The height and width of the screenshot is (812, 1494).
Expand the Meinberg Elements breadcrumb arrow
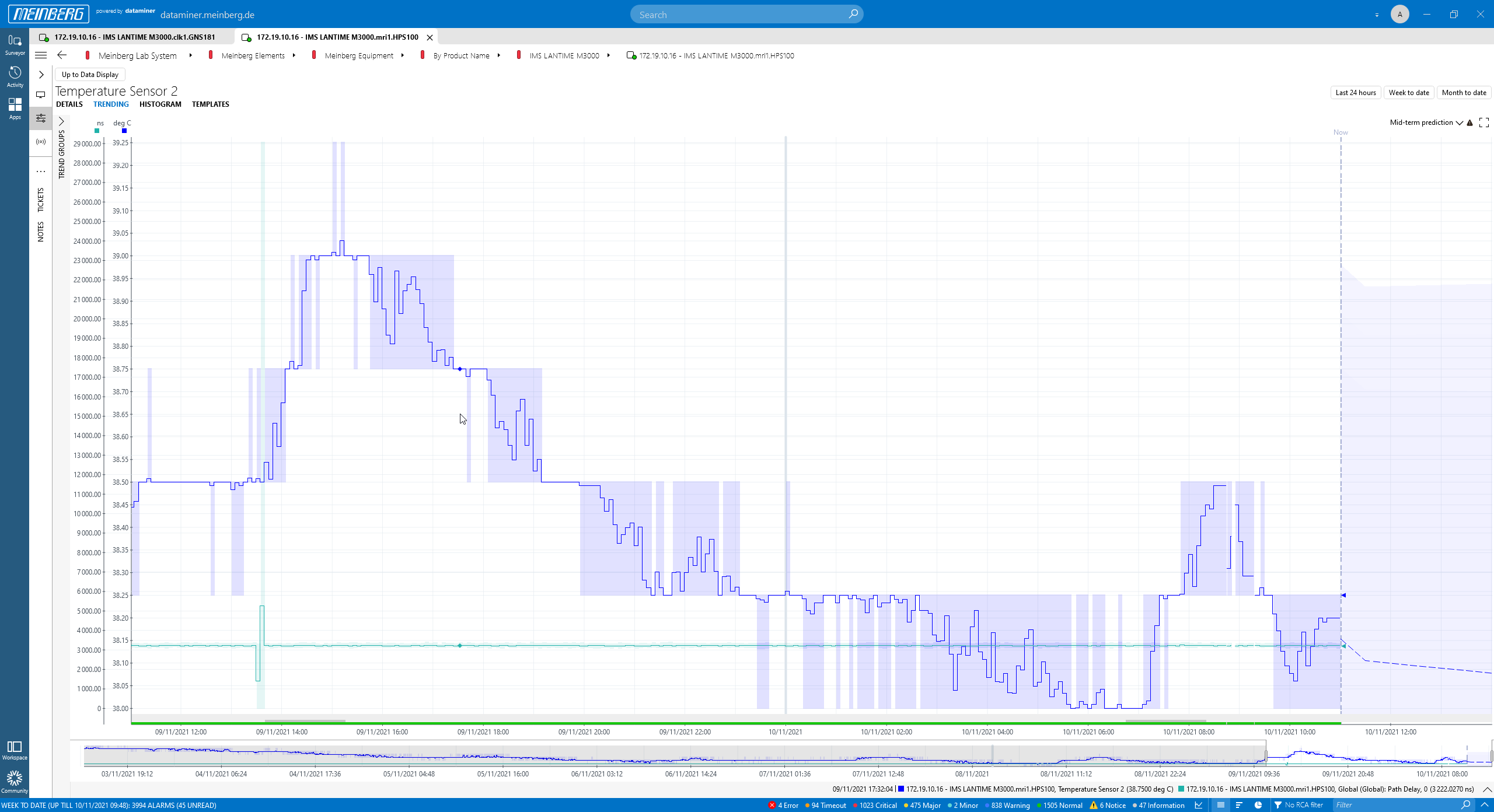click(x=294, y=55)
